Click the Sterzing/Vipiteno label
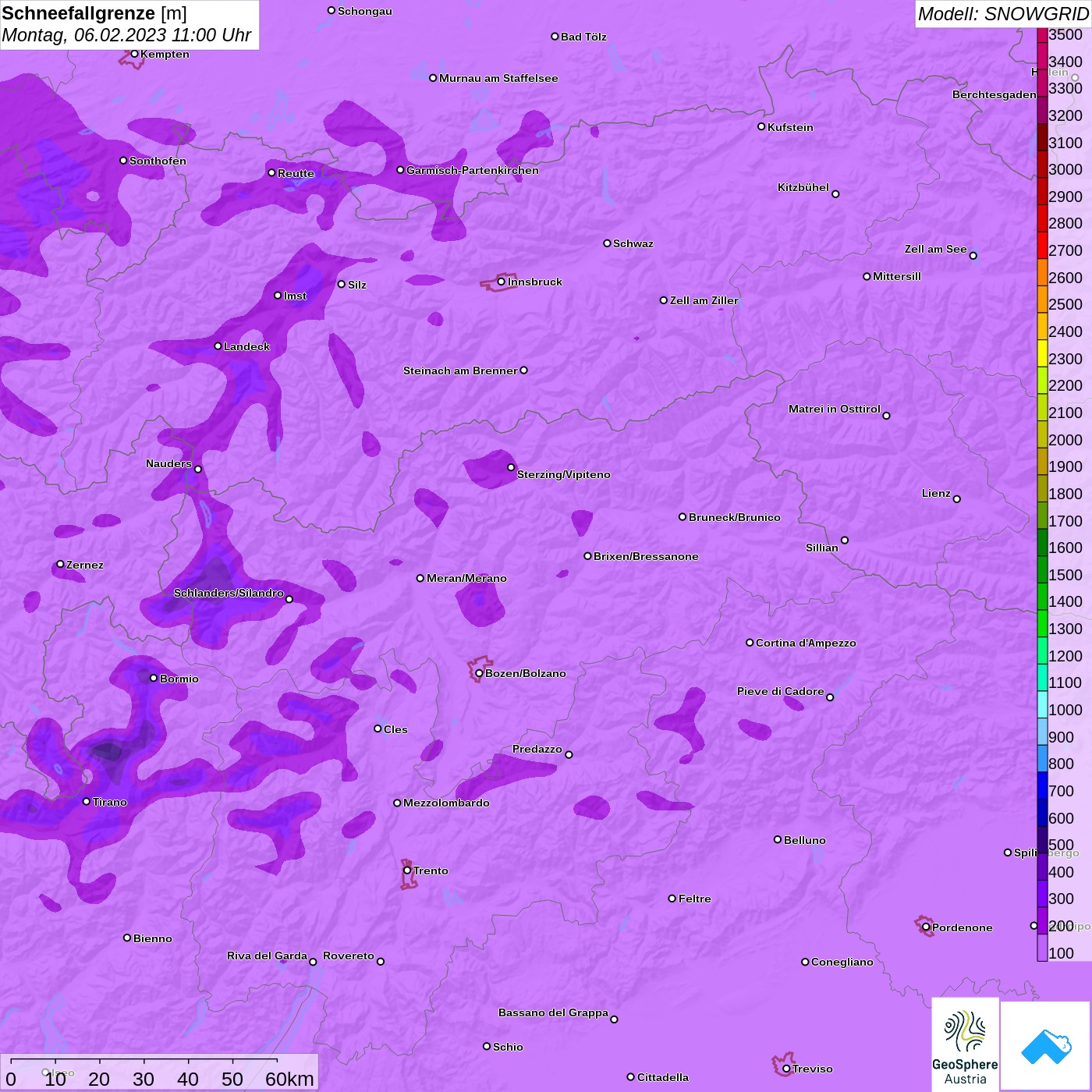The width and height of the screenshot is (1092, 1092). tap(564, 474)
